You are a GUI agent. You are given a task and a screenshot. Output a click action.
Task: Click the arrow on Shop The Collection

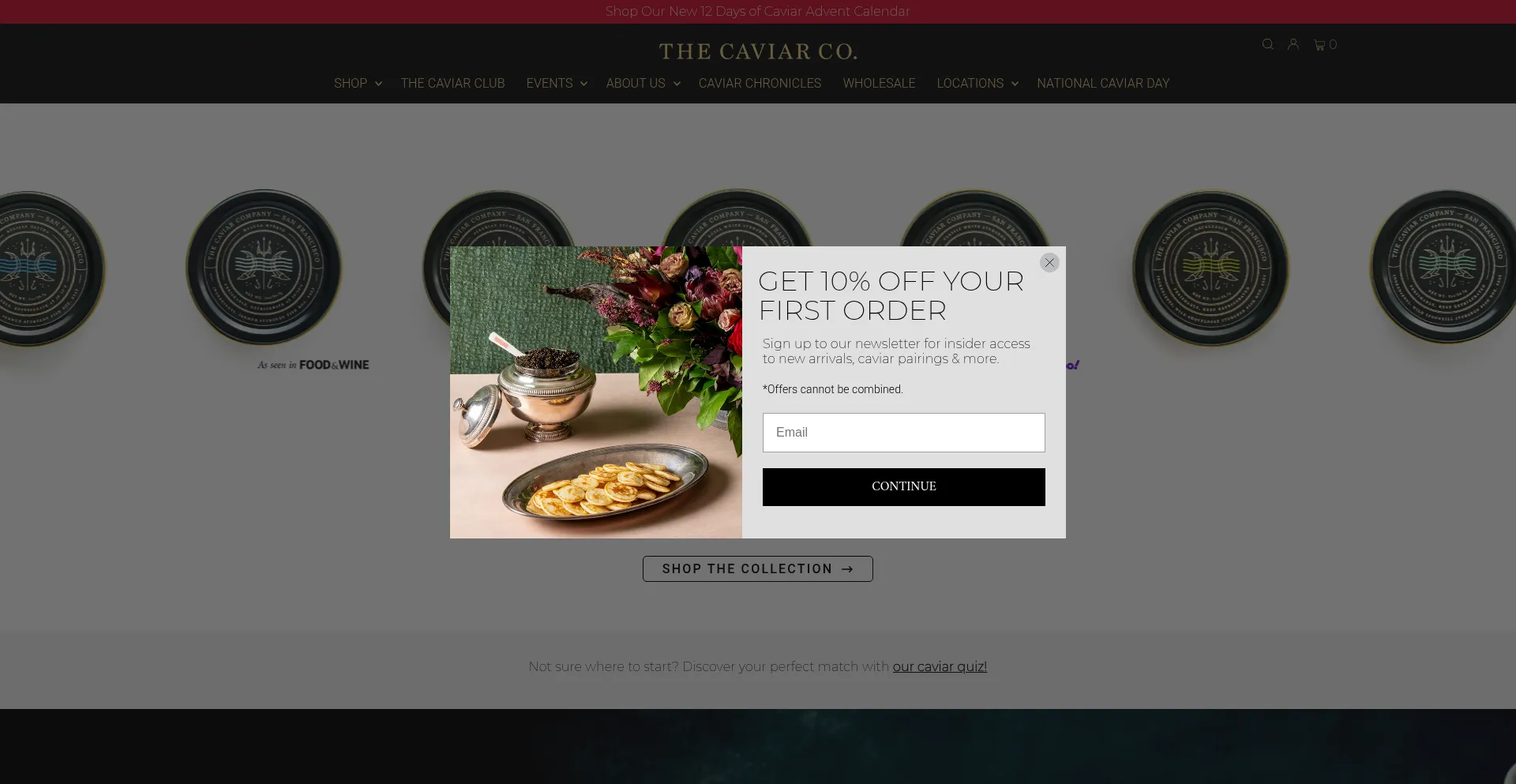pyautogui.click(x=847, y=569)
